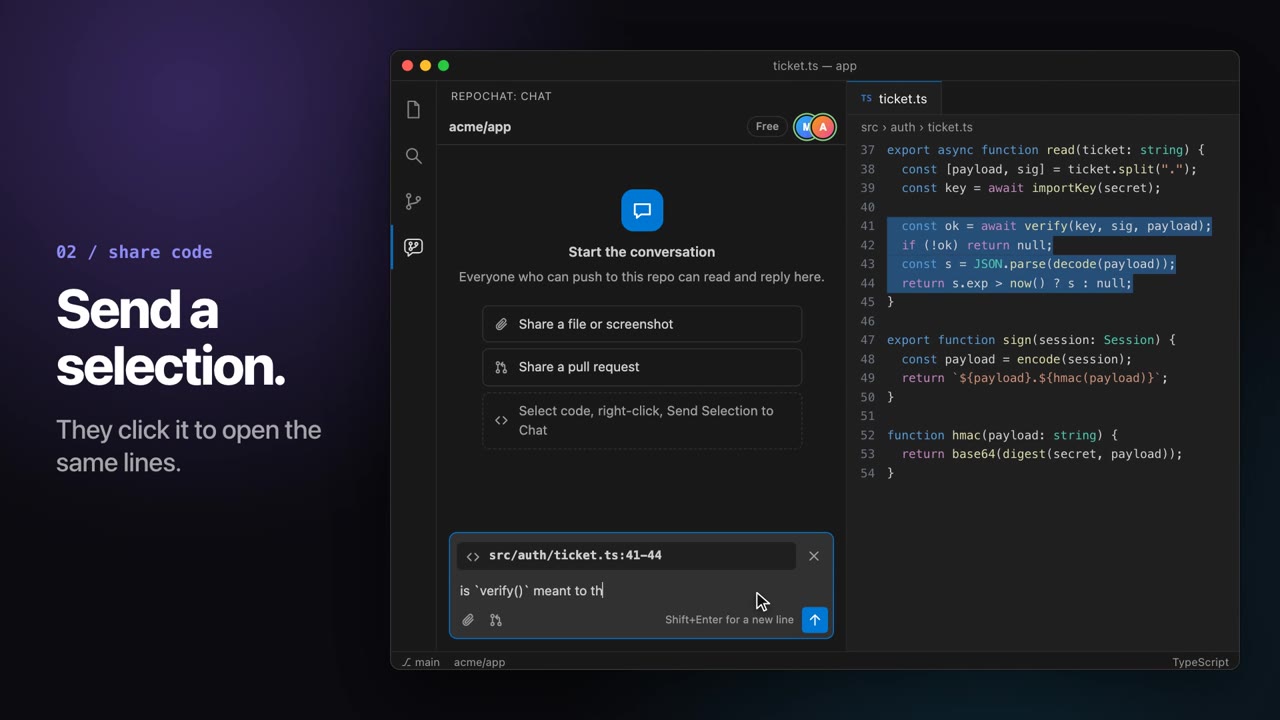Click the 'const key = await importKey' line
Screen dimensions: 1280x720
click(x=1031, y=188)
